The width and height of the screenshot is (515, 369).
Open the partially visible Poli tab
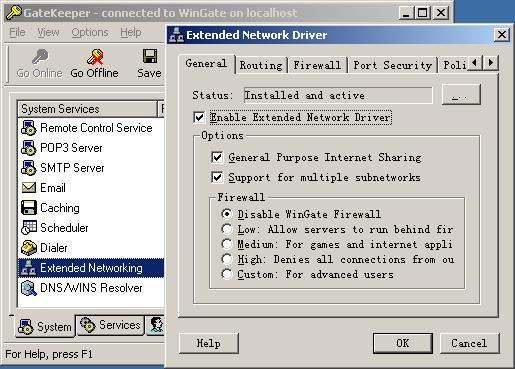[454, 65]
